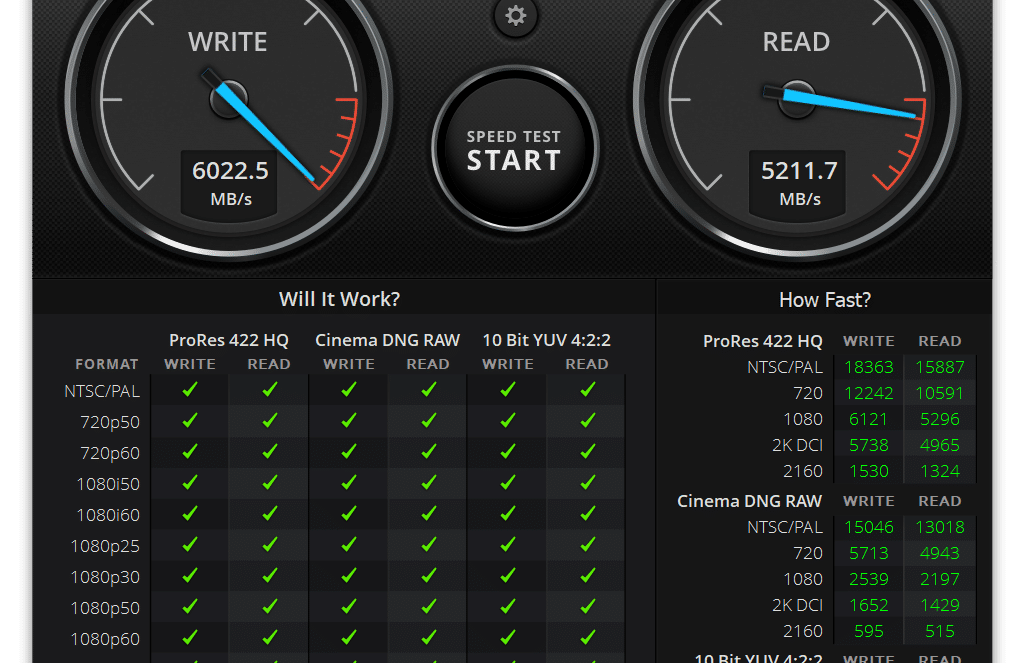
Task: Click the 1080p25 10 Bit YUV read checkmark
Action: click(588, 544)
